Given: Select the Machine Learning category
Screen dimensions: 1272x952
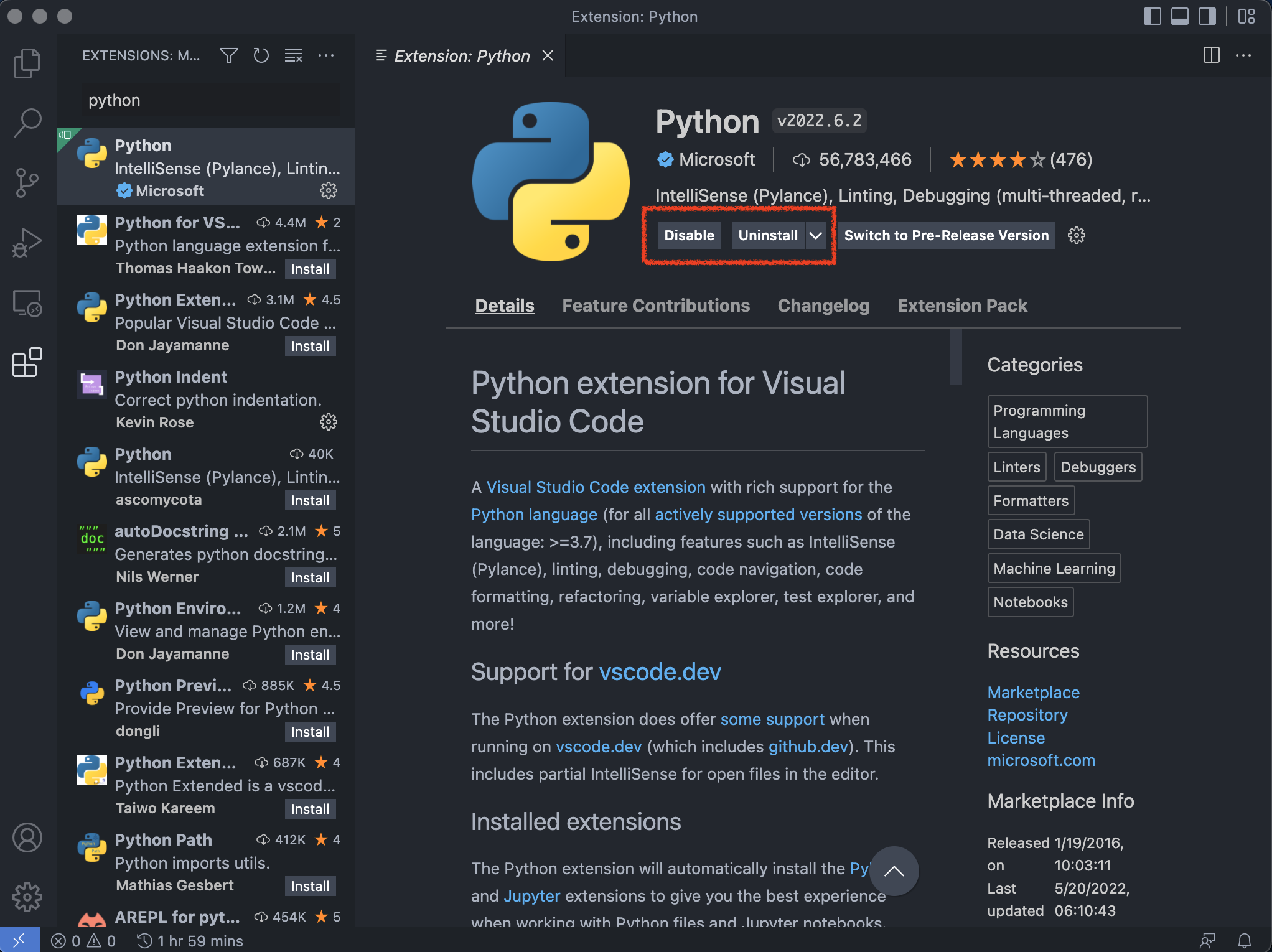Looking at the screenshot, I should tap(1054, 569).
